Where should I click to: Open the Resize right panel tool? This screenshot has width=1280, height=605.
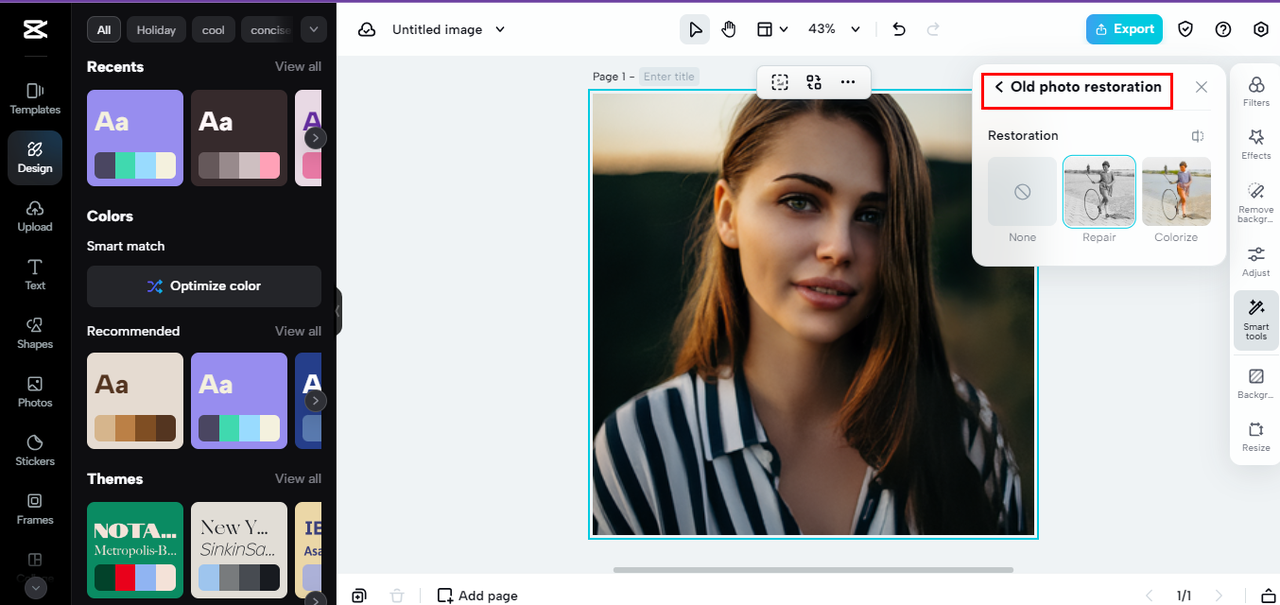[x=1256, y=437]
